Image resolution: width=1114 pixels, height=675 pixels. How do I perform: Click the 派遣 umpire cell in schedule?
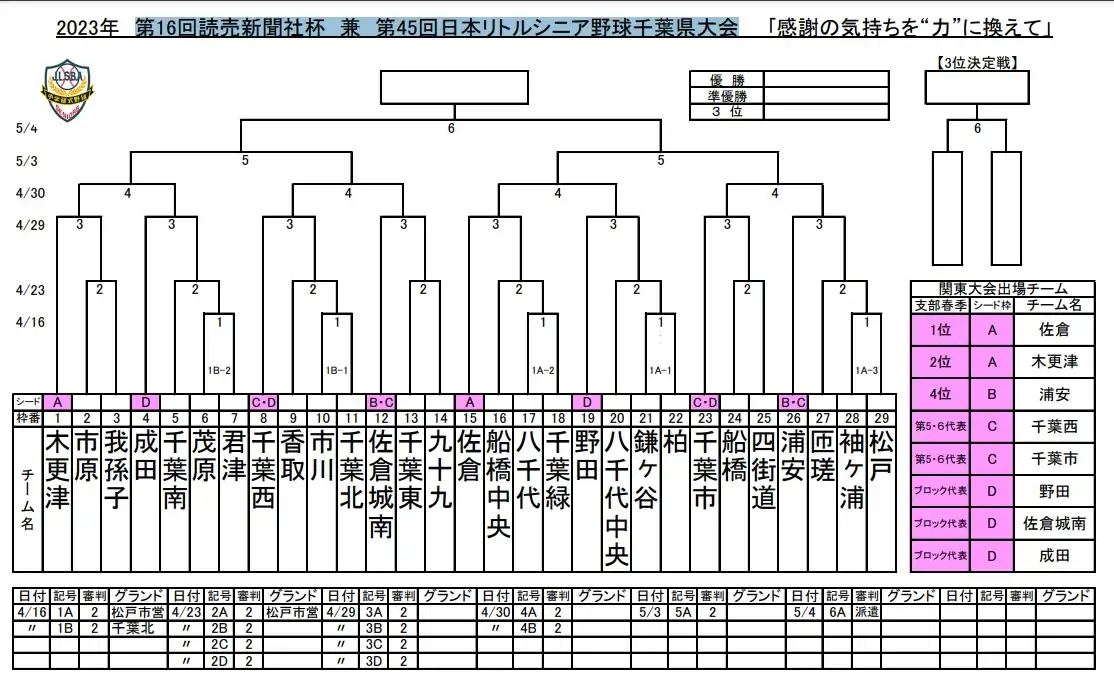866,612
